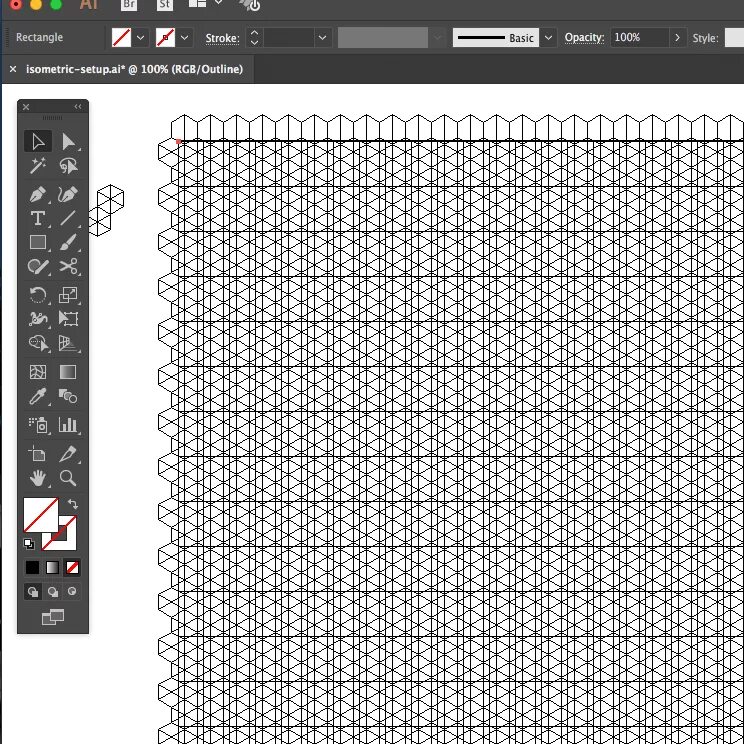This screenshot has width=744, height=744.
Task: Select the Zoom magnifier tool
Action: click(x=68, y=478)
